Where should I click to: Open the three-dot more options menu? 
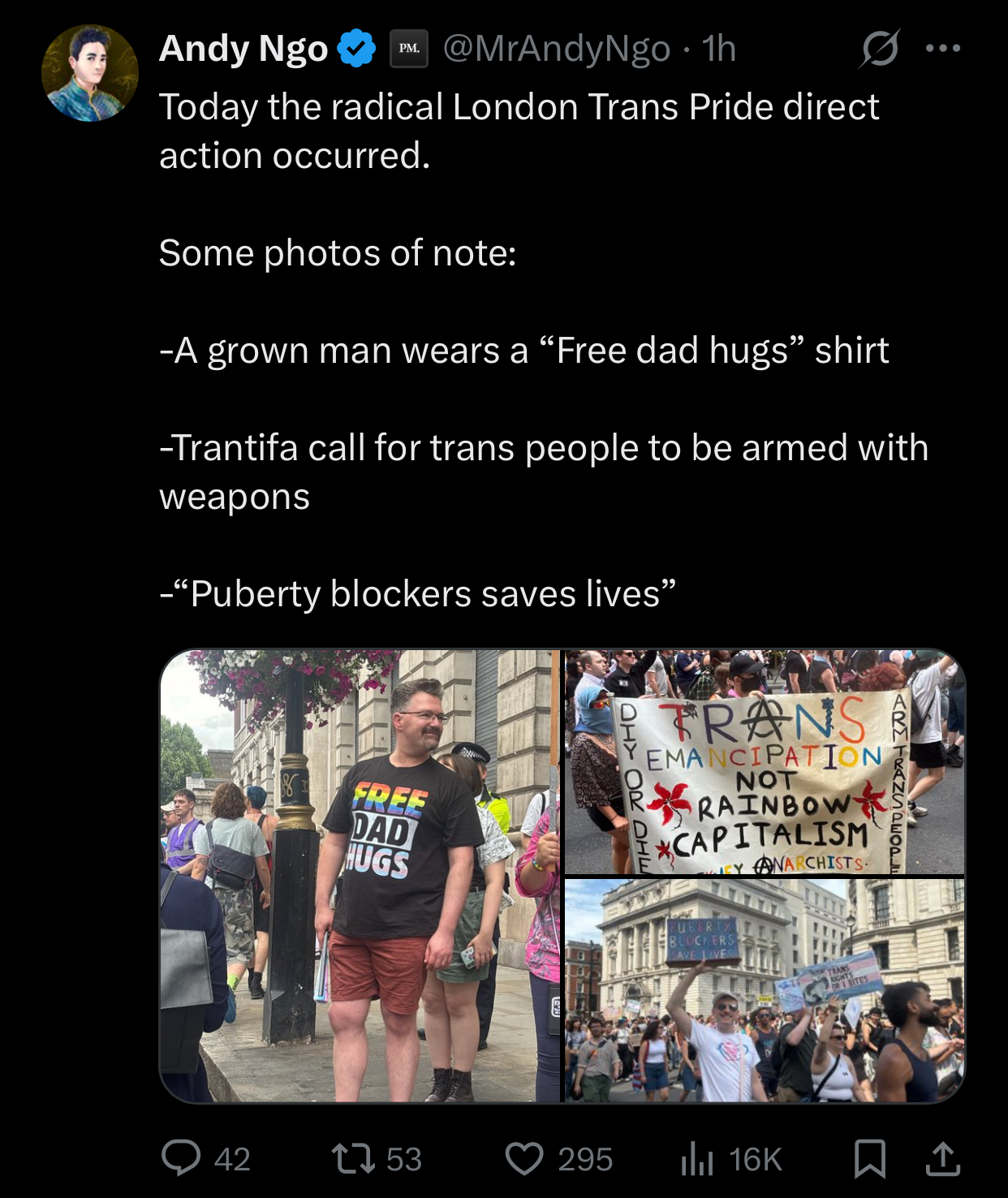(943, 49)
